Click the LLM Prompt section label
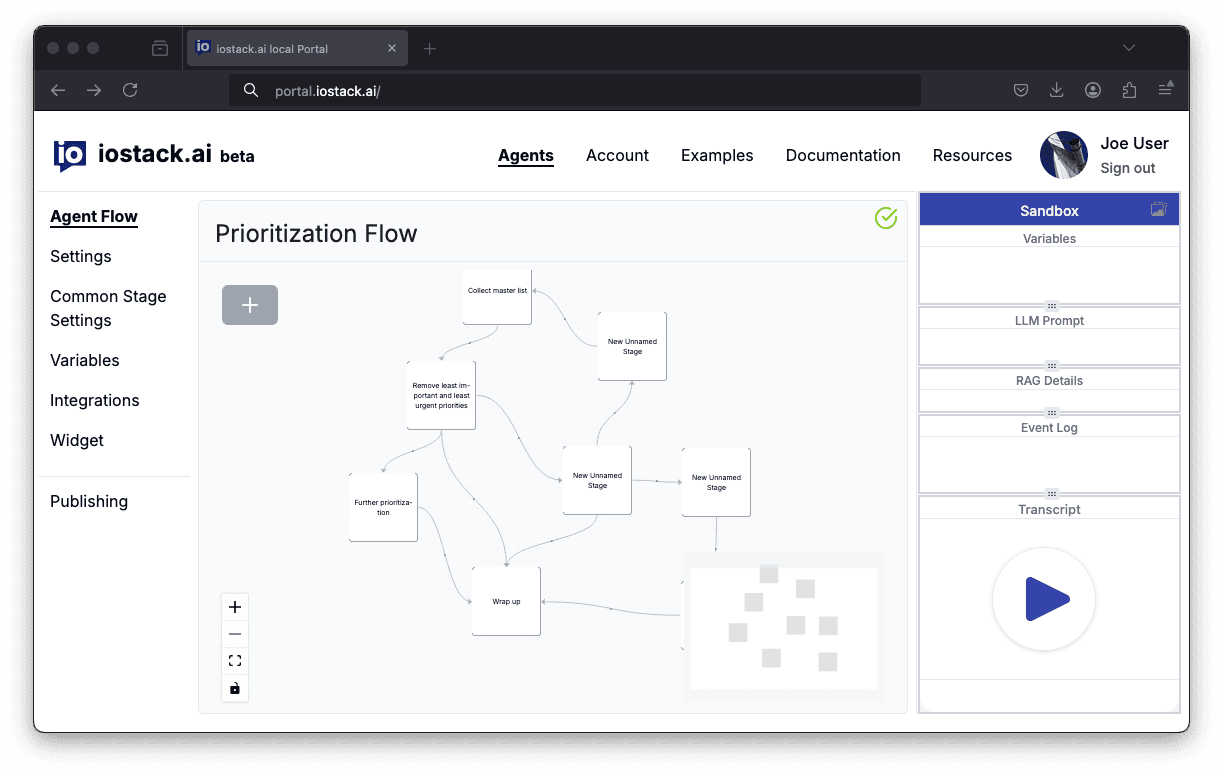Image resolution: width=1223 pixels, height=774 pixels. coord(1049,321)
